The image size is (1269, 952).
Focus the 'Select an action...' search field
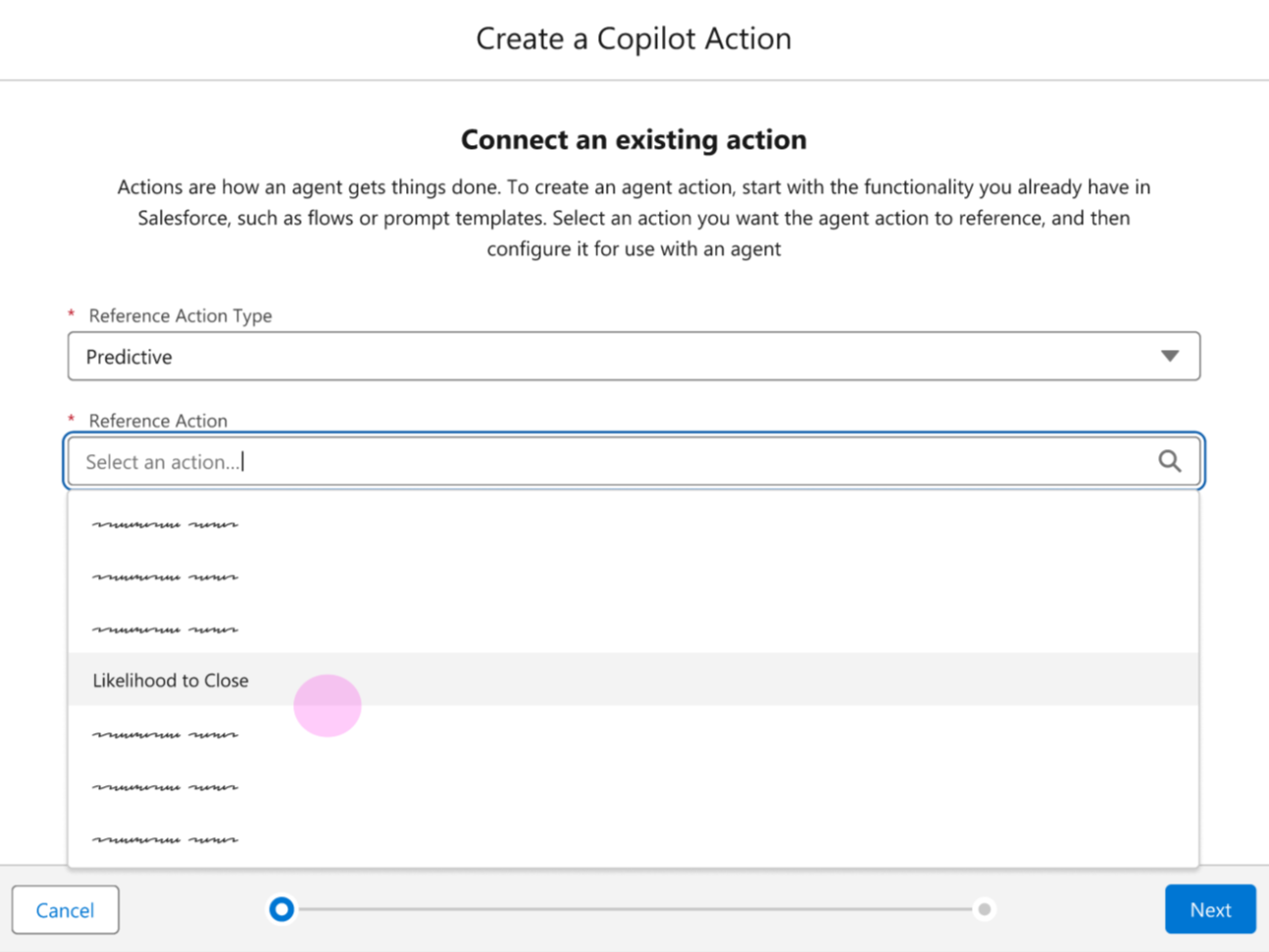(608, 462)
